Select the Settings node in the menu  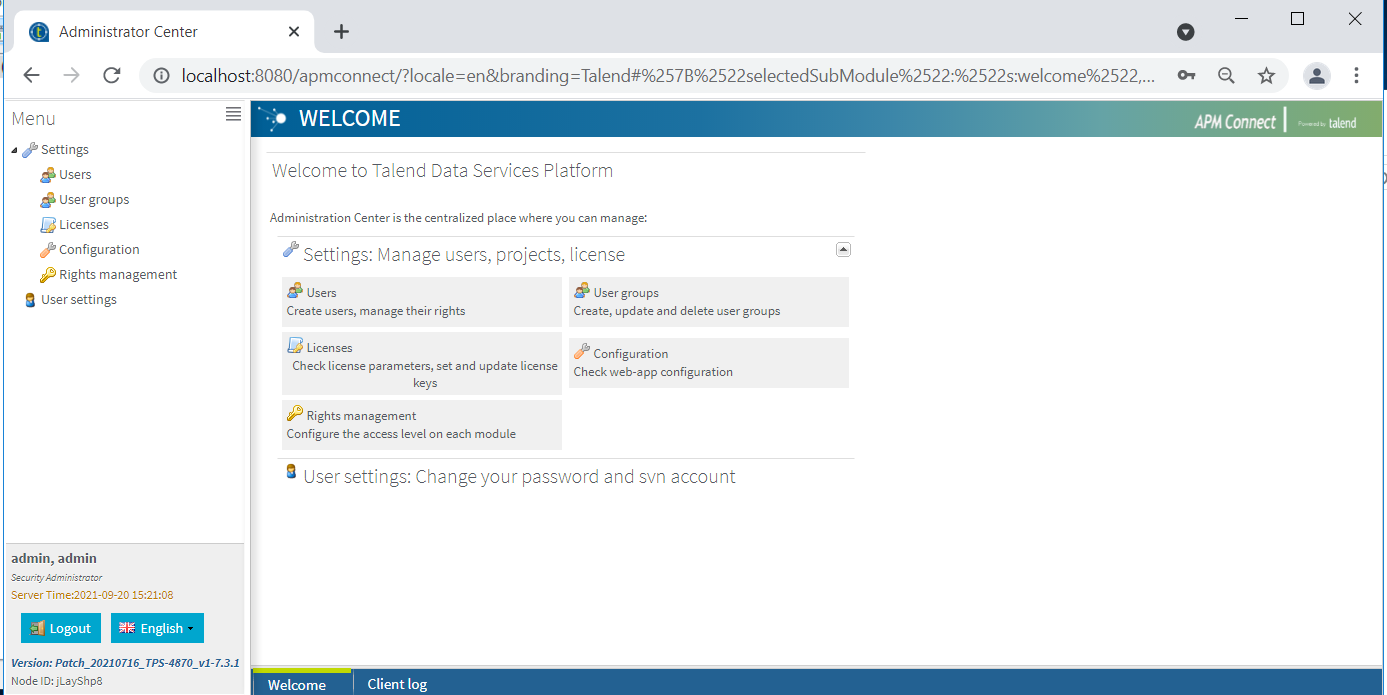tap(65, 150)
